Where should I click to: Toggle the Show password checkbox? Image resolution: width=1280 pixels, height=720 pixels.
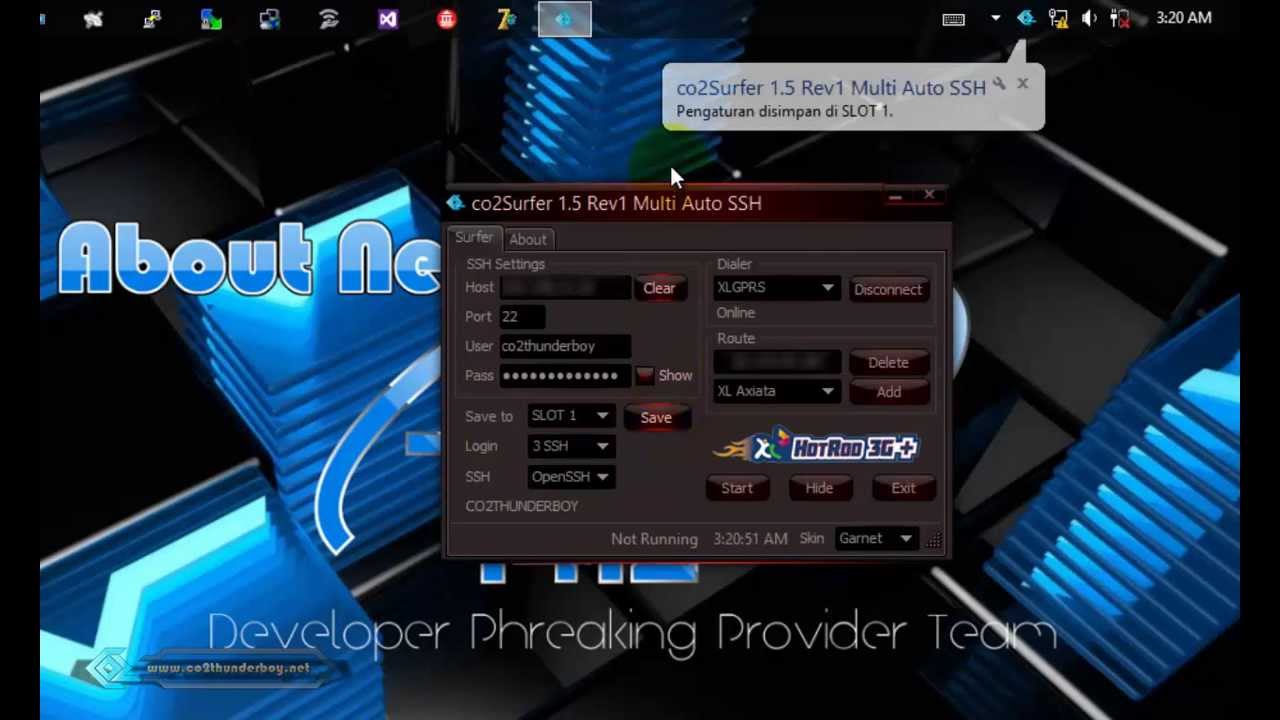645,375
